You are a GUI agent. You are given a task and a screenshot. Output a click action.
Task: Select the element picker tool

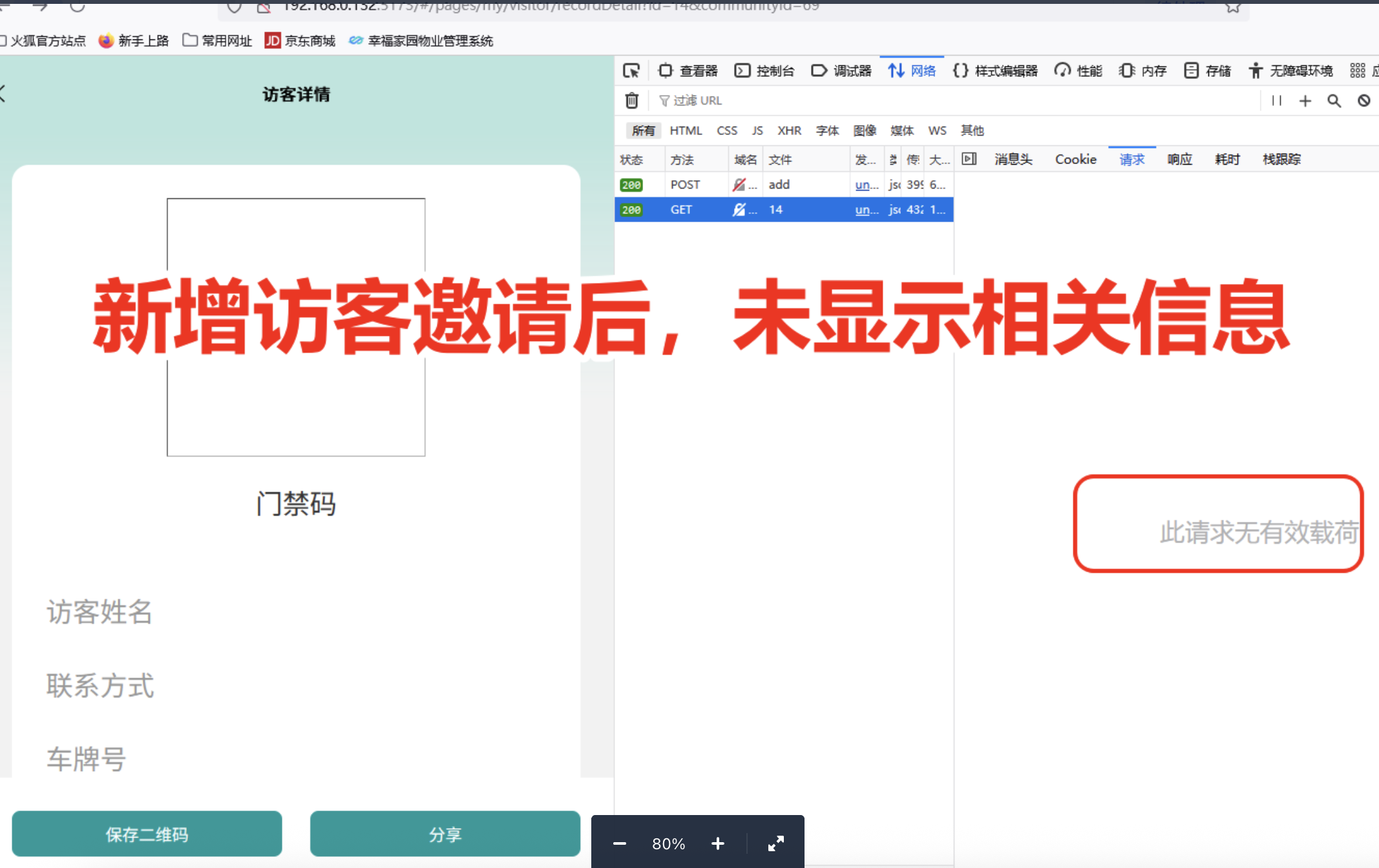click(x=631, y=70)
